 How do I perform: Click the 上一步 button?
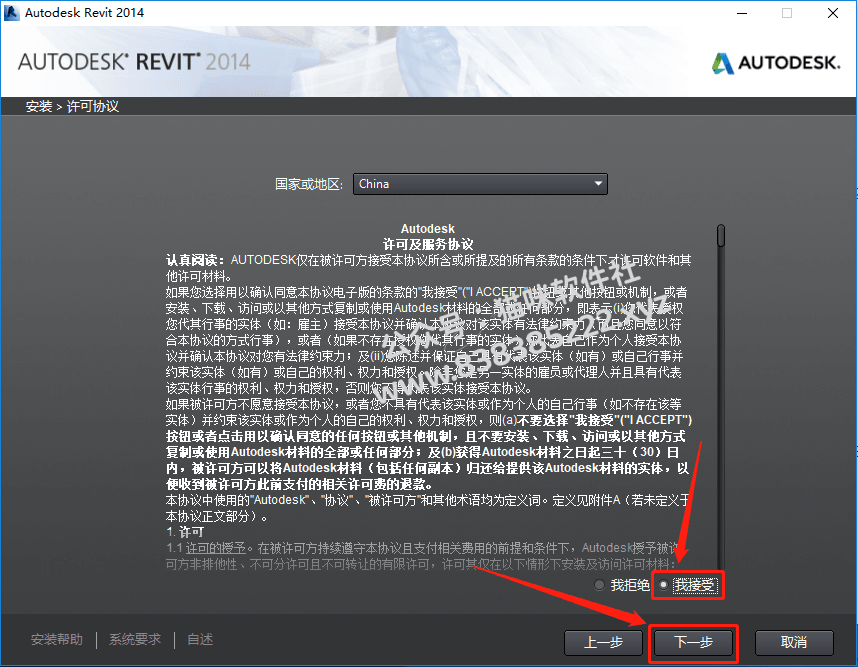603,642
